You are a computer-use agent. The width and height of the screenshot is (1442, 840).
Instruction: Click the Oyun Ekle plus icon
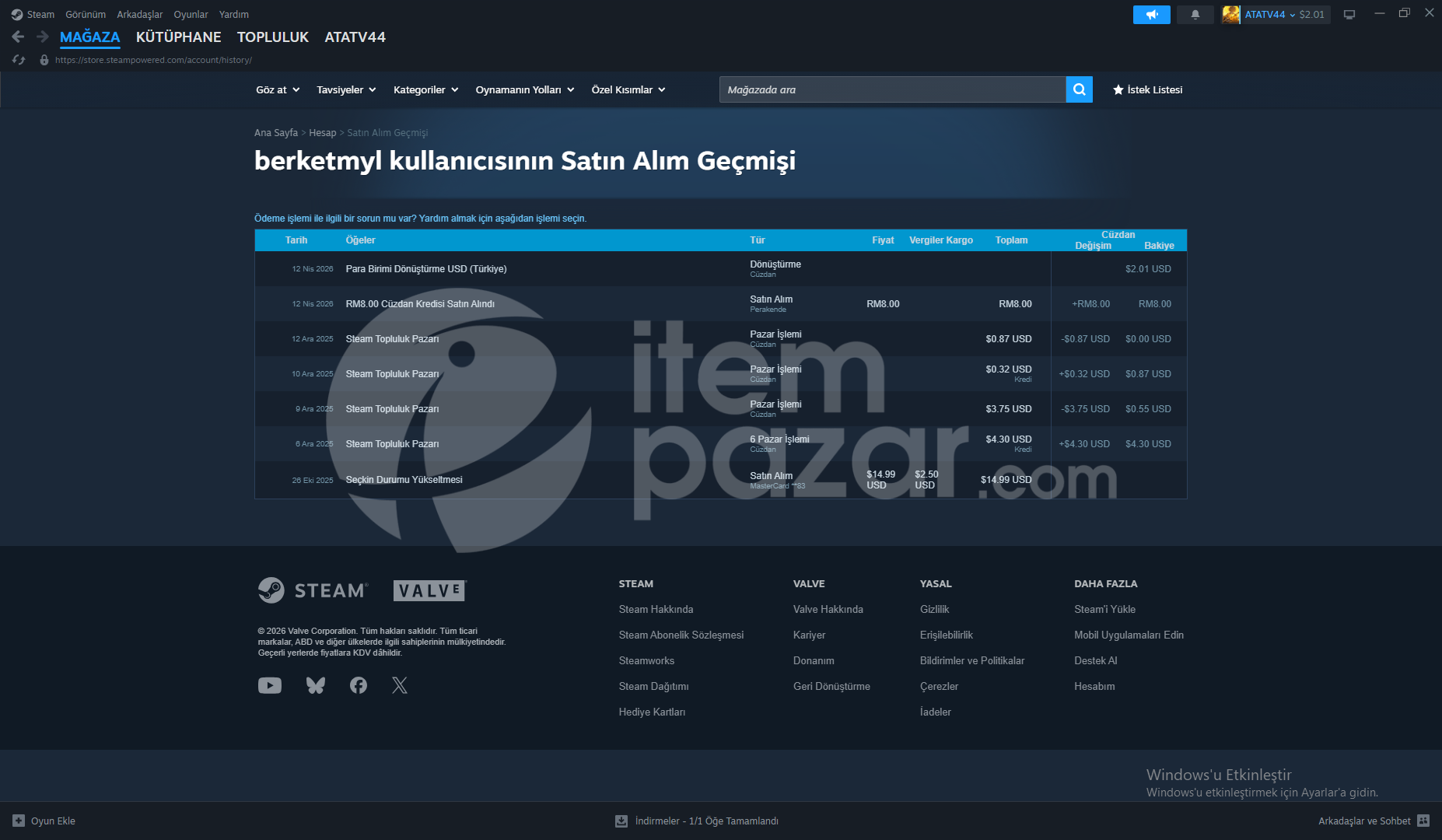[x=19, y=821]
